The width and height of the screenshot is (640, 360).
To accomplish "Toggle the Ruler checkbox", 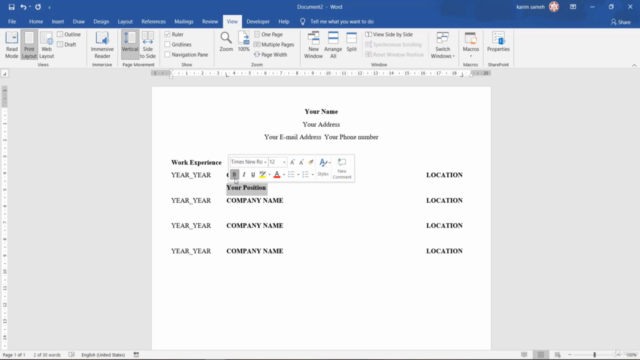I will click(167, 34).
